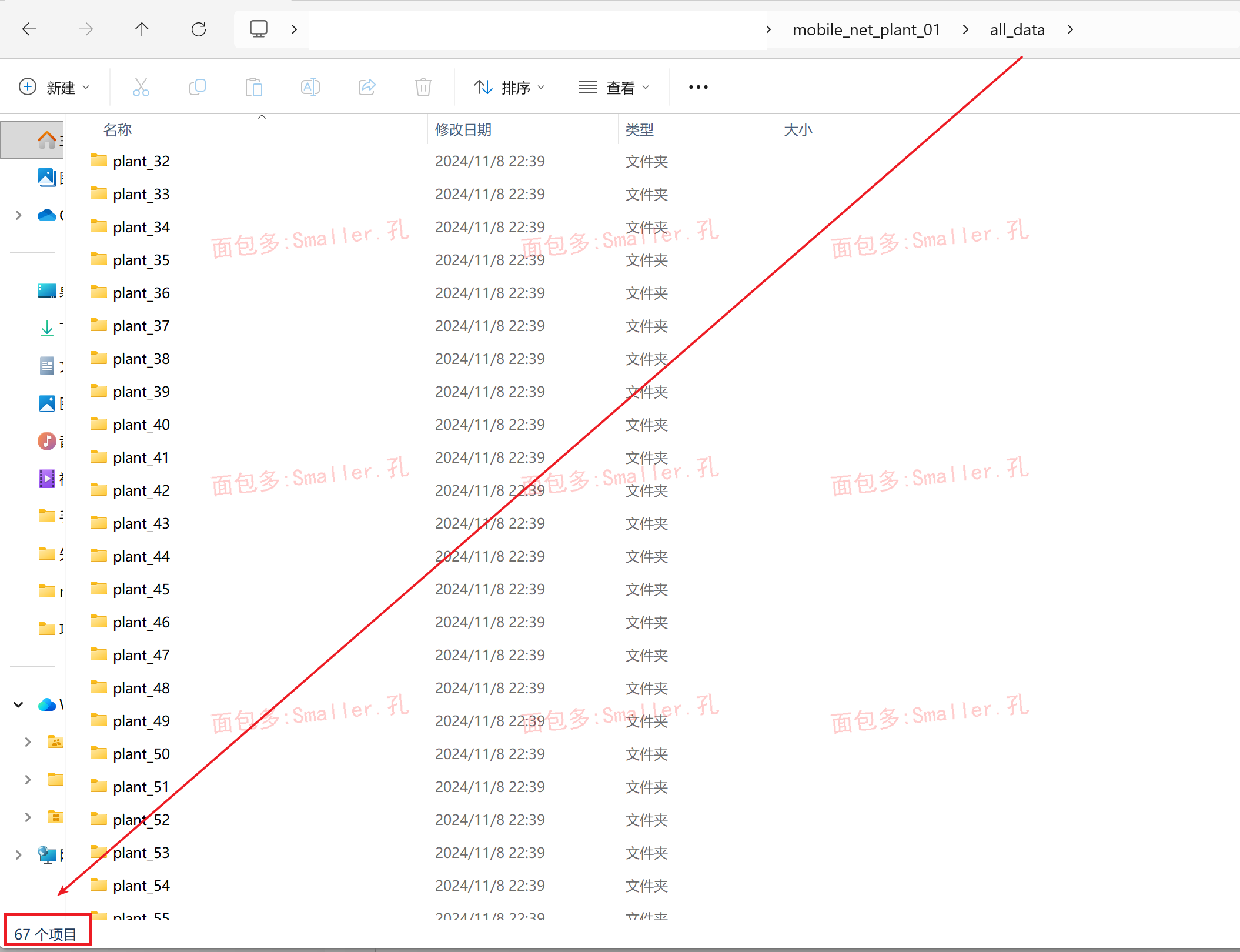Click the Cut scissors icon
Viewport: 1240px width, 952px height.
(x=141, y=88)
